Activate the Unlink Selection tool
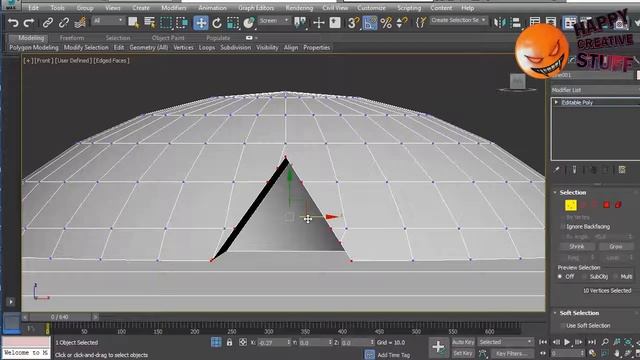Image resolution: width=640 pixels, height=360 pixels. coord(63,22)
